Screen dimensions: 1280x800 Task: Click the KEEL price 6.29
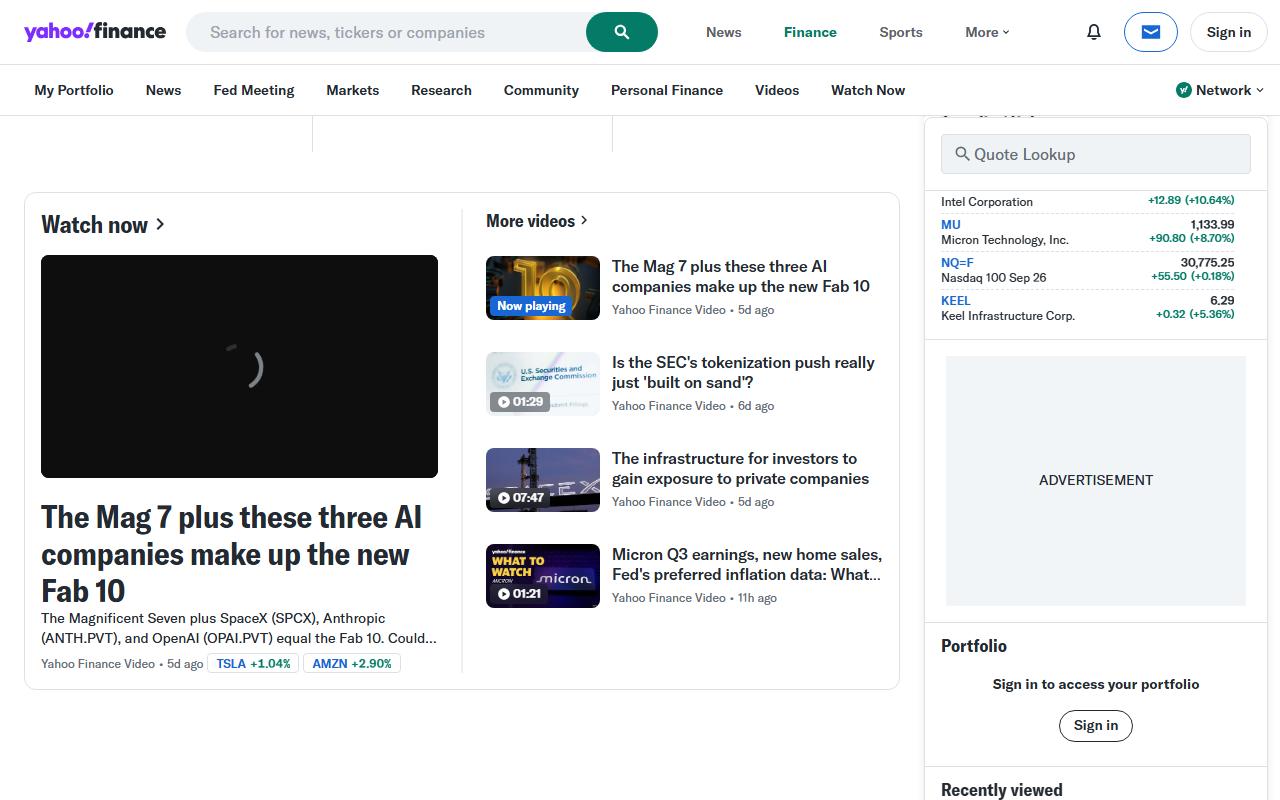(x=1222, y=300)
